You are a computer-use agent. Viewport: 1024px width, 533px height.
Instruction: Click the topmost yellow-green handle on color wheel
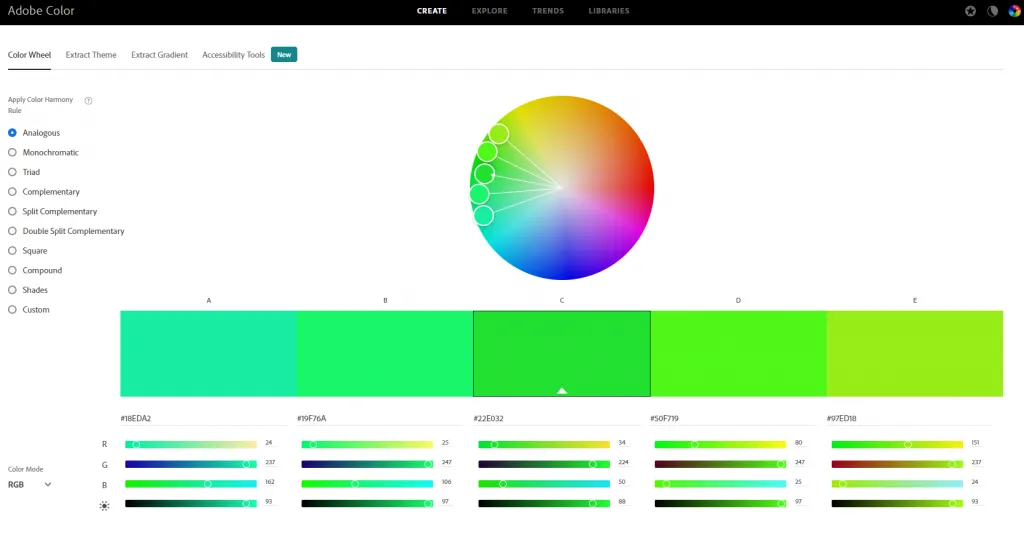click(499, 134)
